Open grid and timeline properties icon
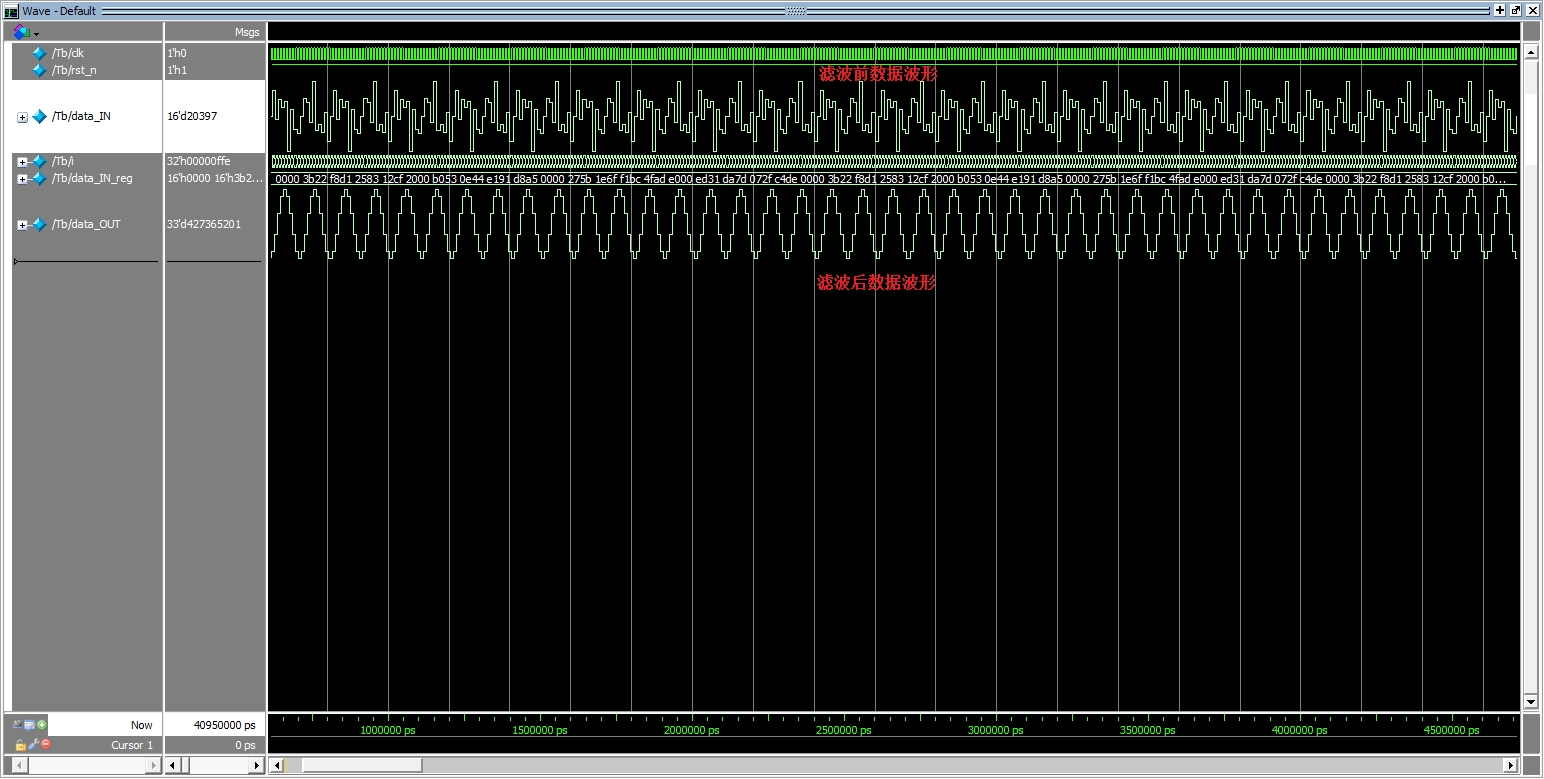The width and height of the screenshot is (1544, 779). [x=29, y=725]
